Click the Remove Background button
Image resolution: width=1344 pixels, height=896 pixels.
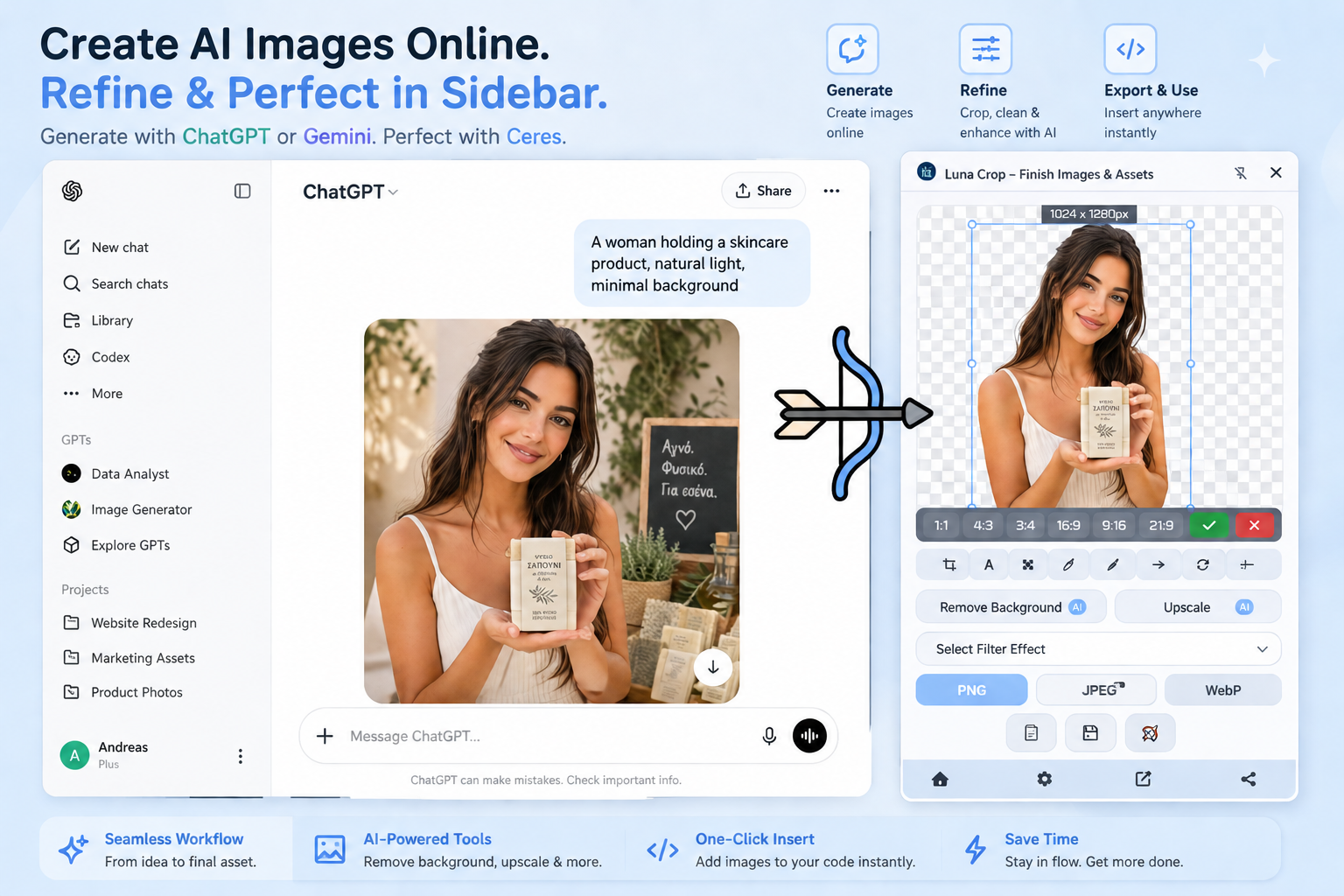coord(1011,607)
